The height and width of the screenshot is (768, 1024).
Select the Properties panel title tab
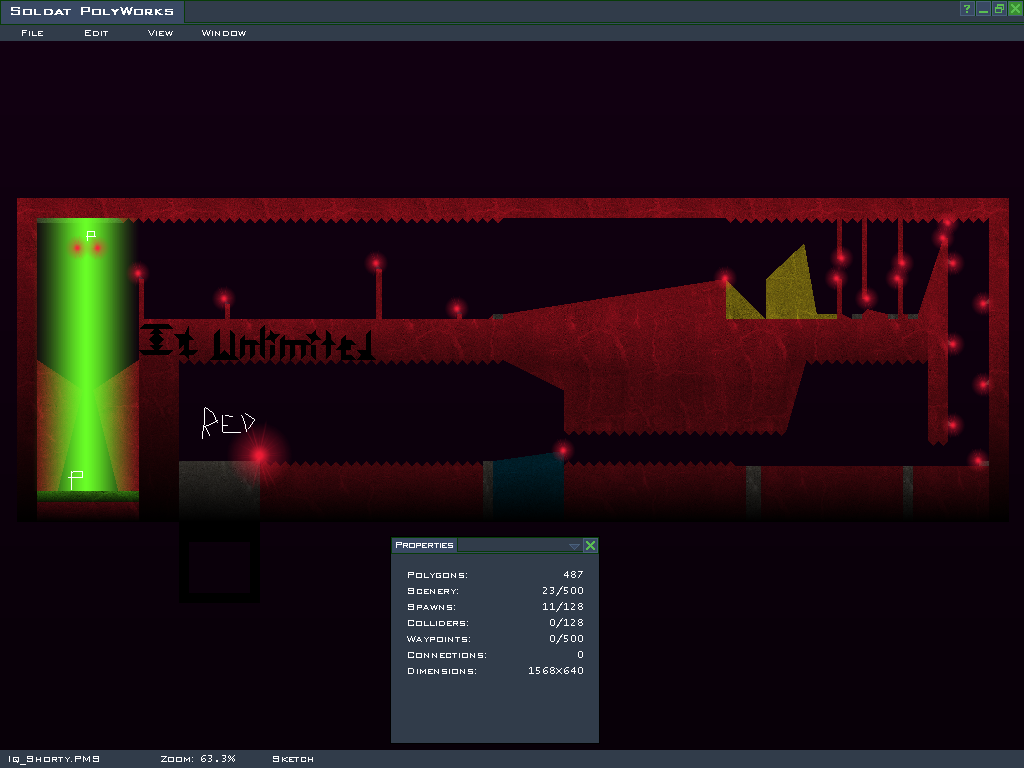pyautogui.click(x=424, y=545)
